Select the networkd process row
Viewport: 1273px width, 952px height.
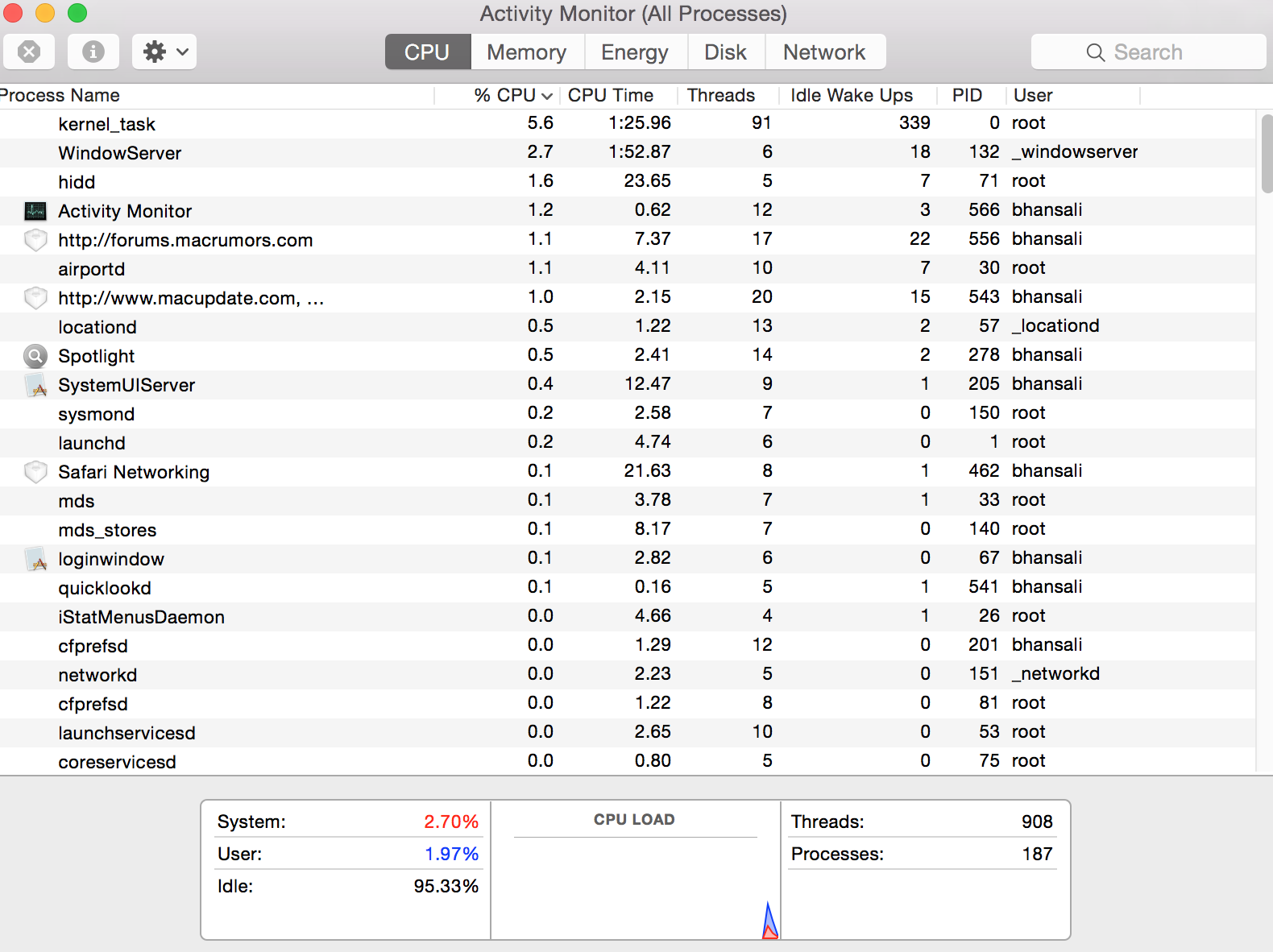[x=628, y=675]
